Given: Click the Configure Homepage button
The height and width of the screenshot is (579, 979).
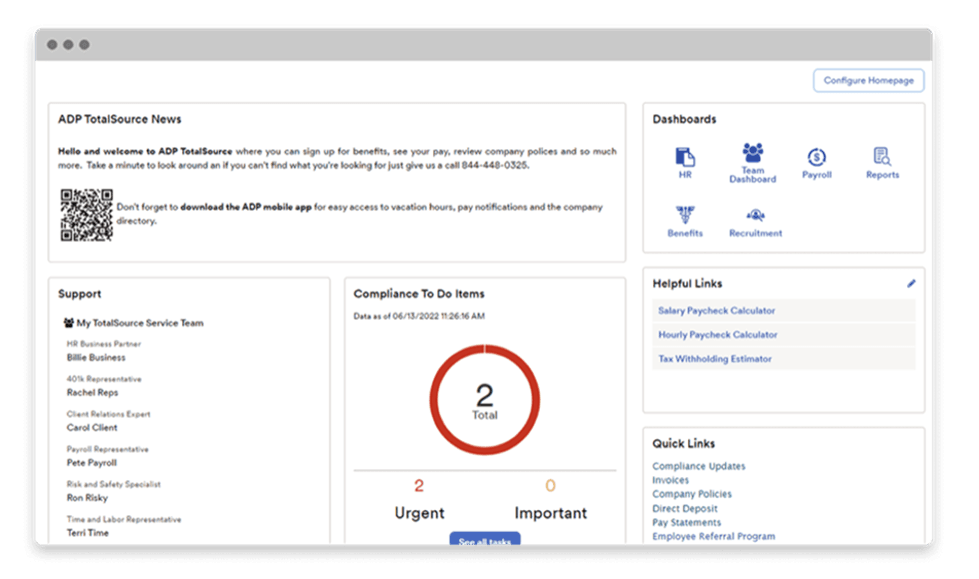Looking at the screenshot, I should point(868,80).
